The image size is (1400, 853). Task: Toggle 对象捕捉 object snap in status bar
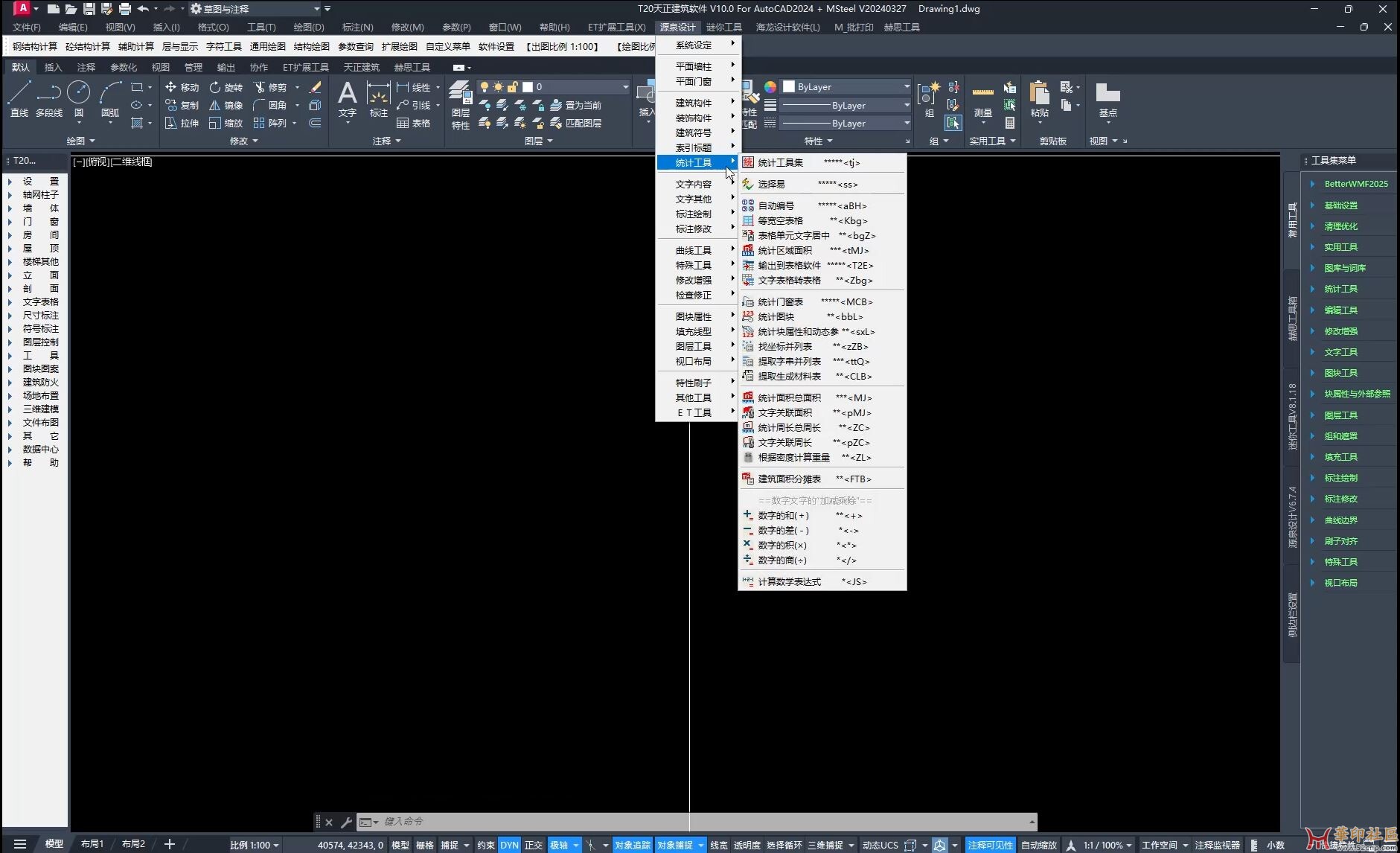pos(674,845)
